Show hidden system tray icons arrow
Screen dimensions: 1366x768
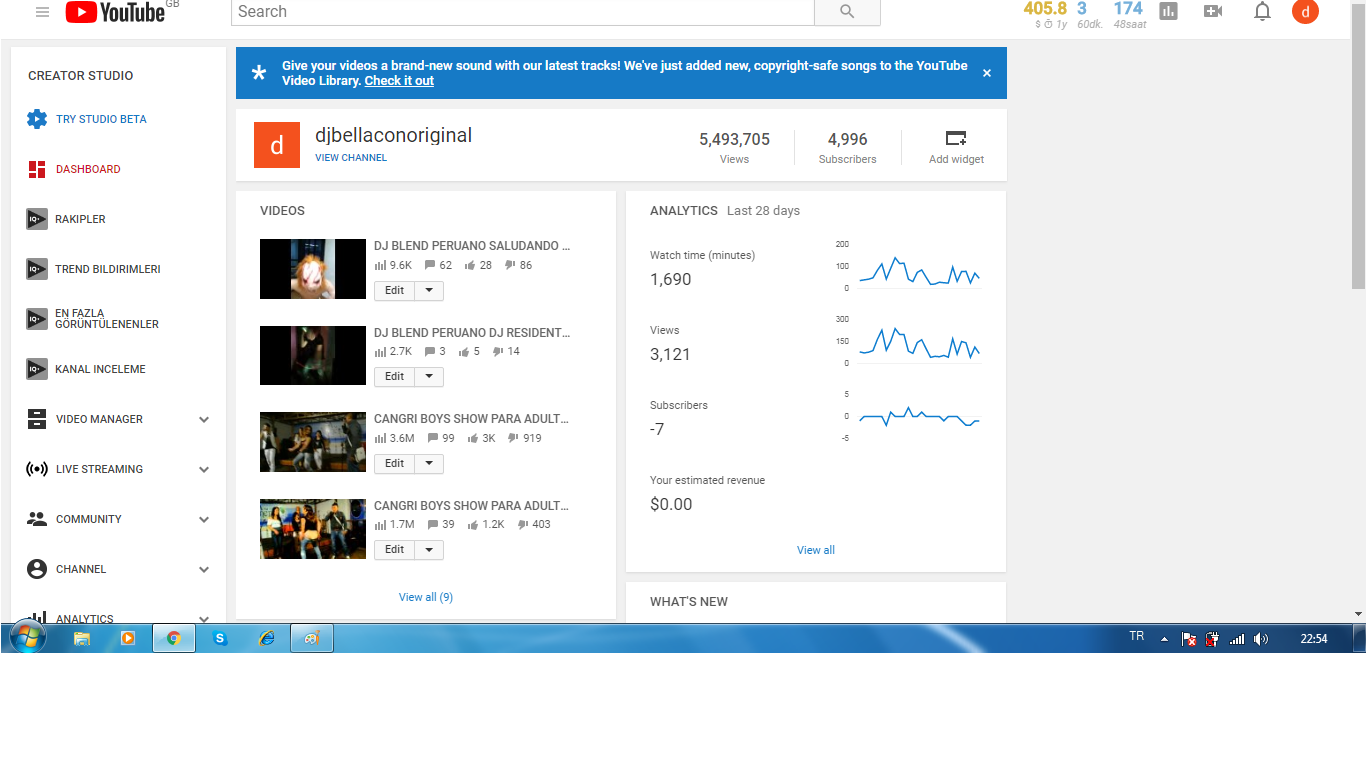(x=1164, y=639)
